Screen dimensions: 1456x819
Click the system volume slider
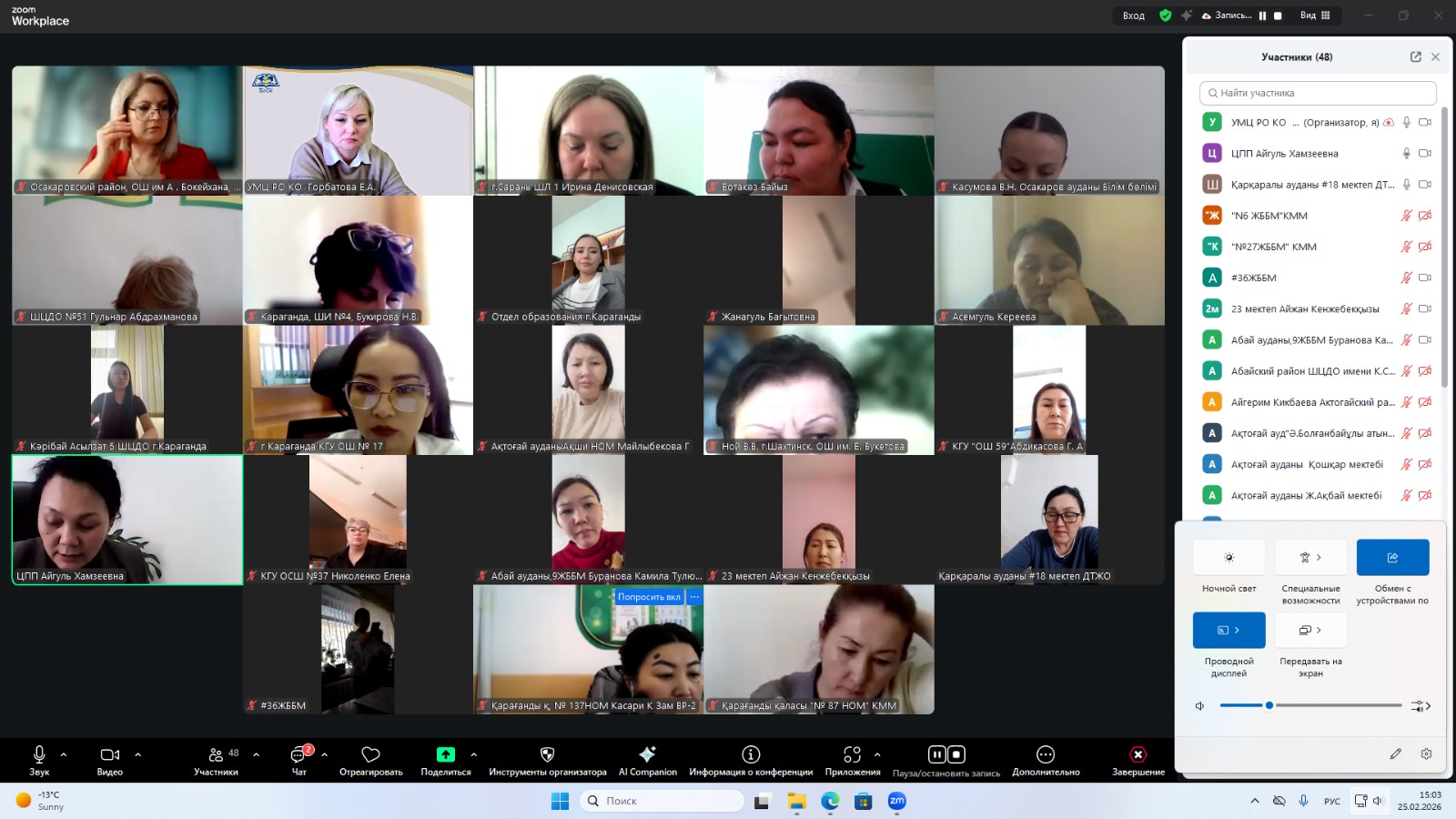pyautogui.click(x=1309, y=705)
